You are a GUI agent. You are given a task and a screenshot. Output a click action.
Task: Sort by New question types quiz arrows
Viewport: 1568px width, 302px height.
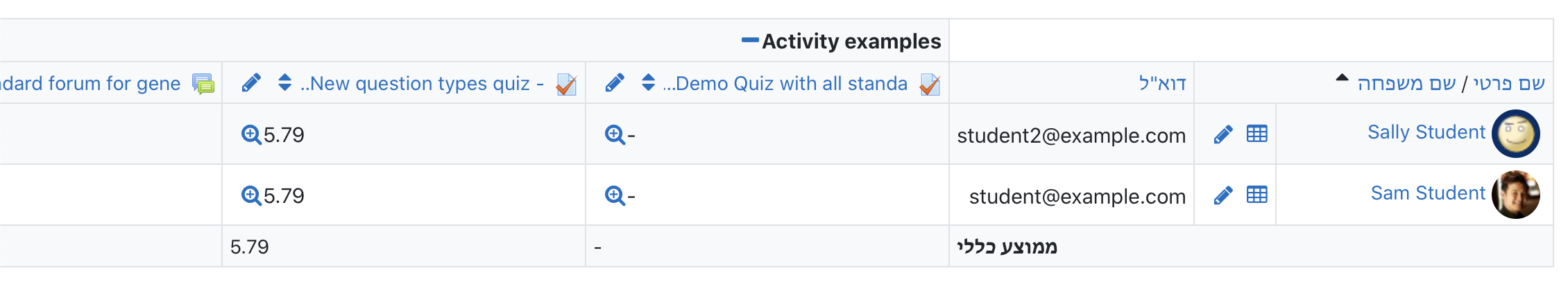click(x=284, y=83)
